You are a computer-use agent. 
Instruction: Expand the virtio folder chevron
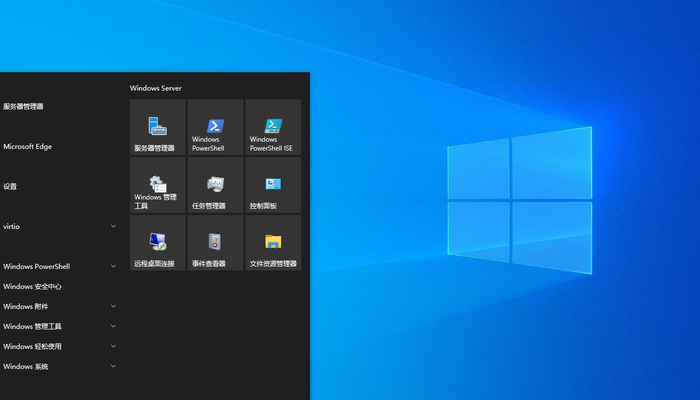tap(113, 226)
